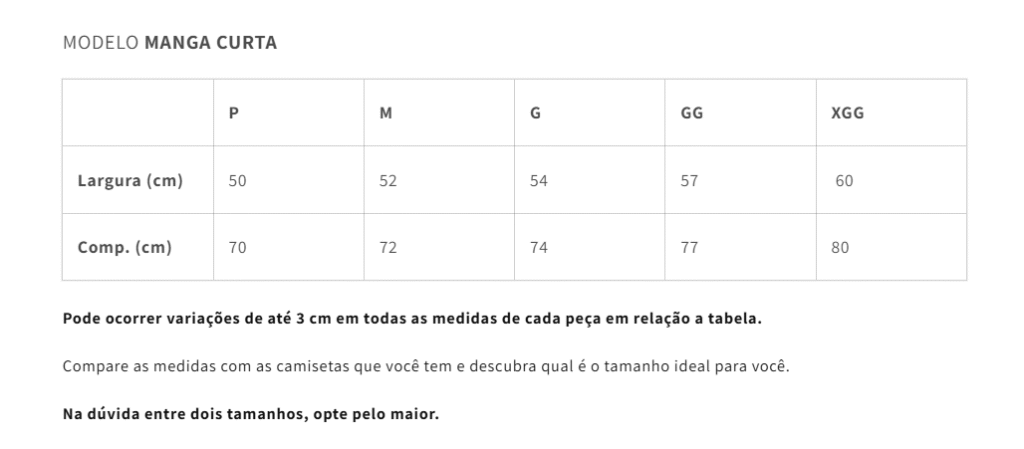Viewport: 1024px width, 449px height.
Task: Click the G size column header
Action: 536,113
